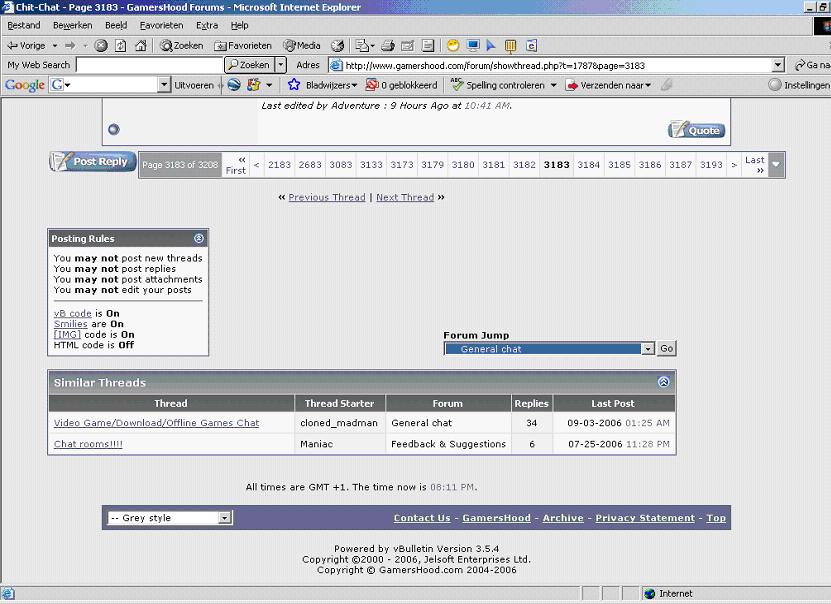Click the Go button beside Forum Jump
831x604 pixels.
coord(666,349)
